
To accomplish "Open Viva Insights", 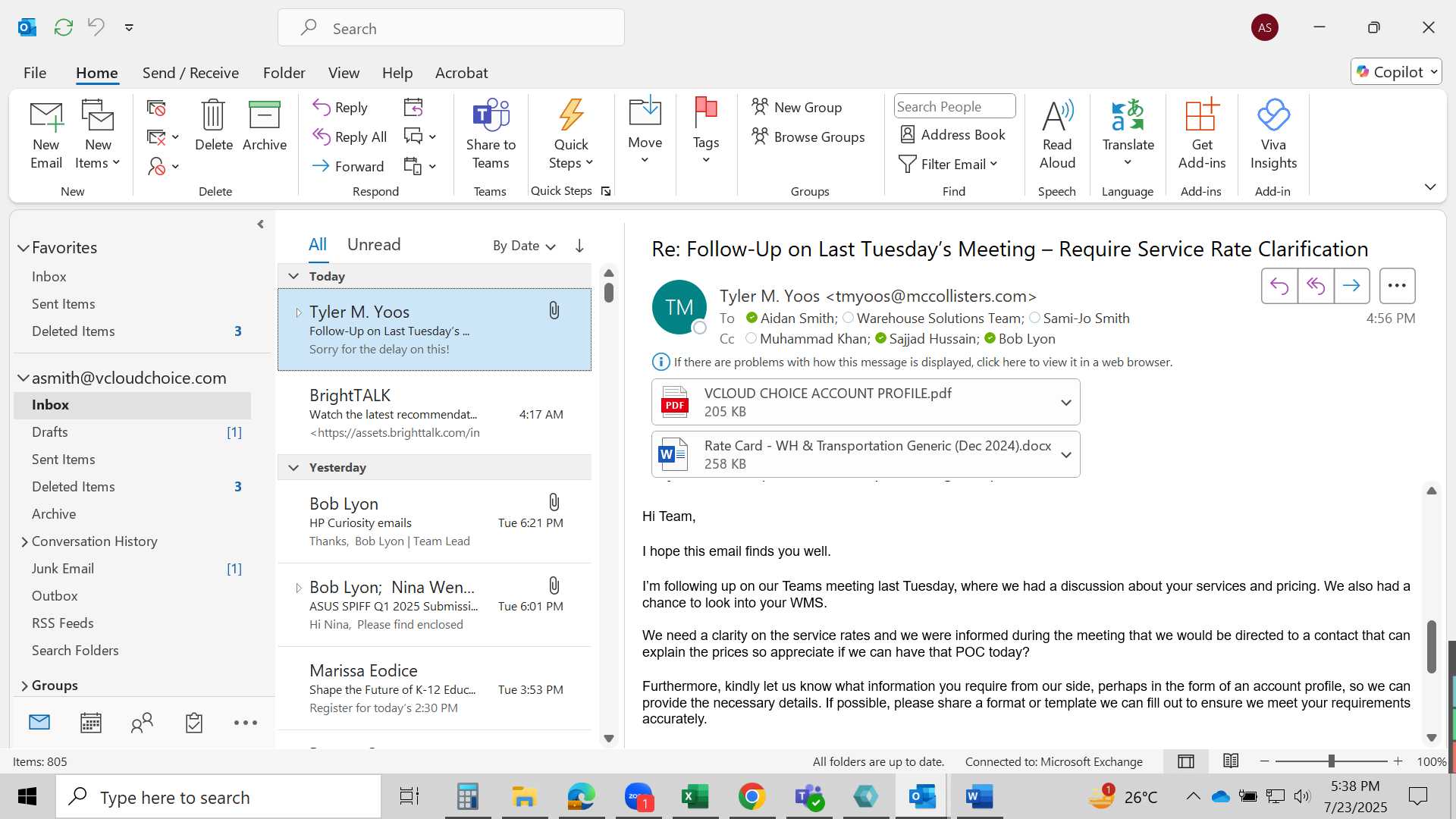I will click(1273, 135).
